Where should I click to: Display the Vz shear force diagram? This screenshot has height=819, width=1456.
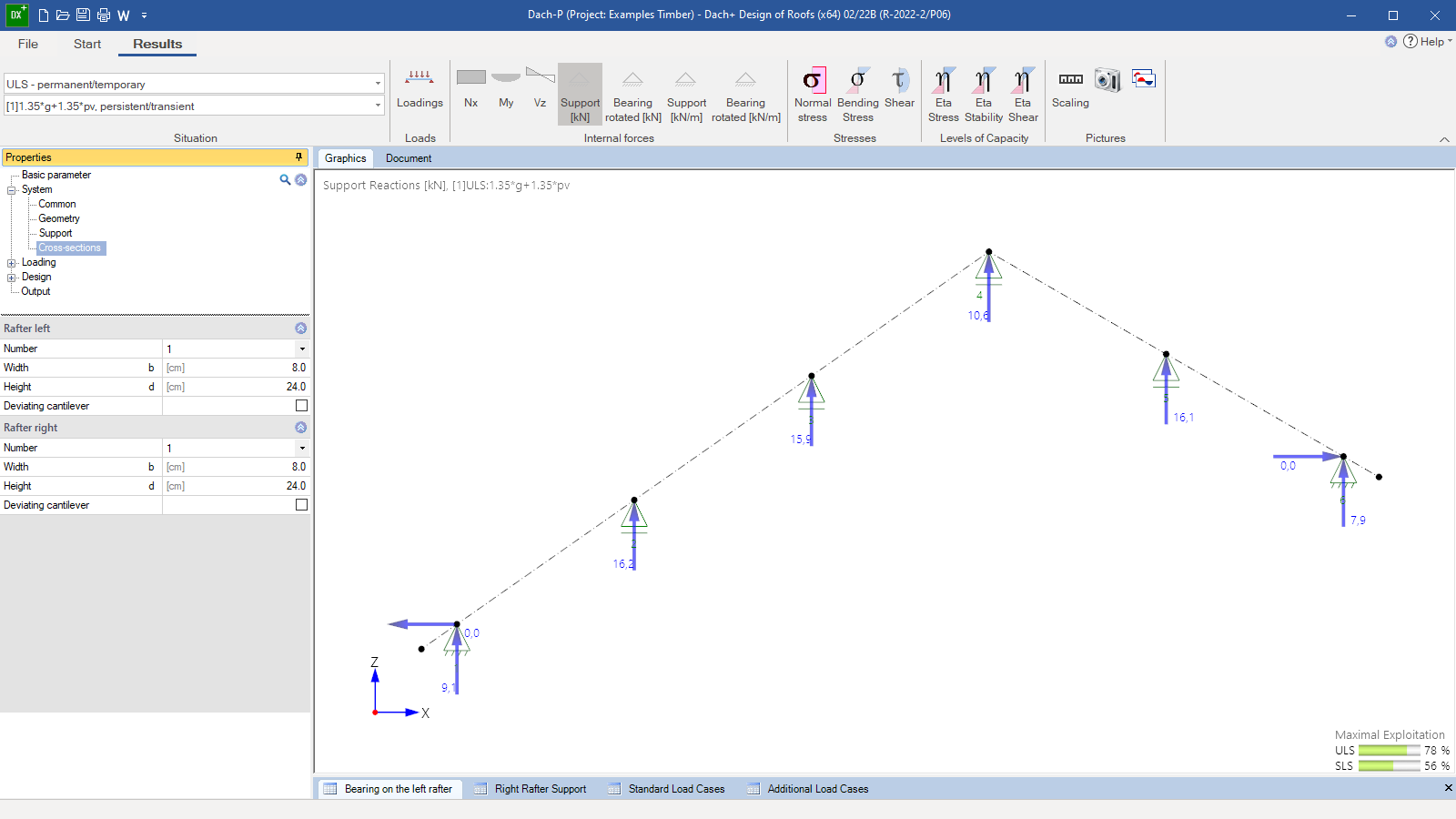pos(540,89)
